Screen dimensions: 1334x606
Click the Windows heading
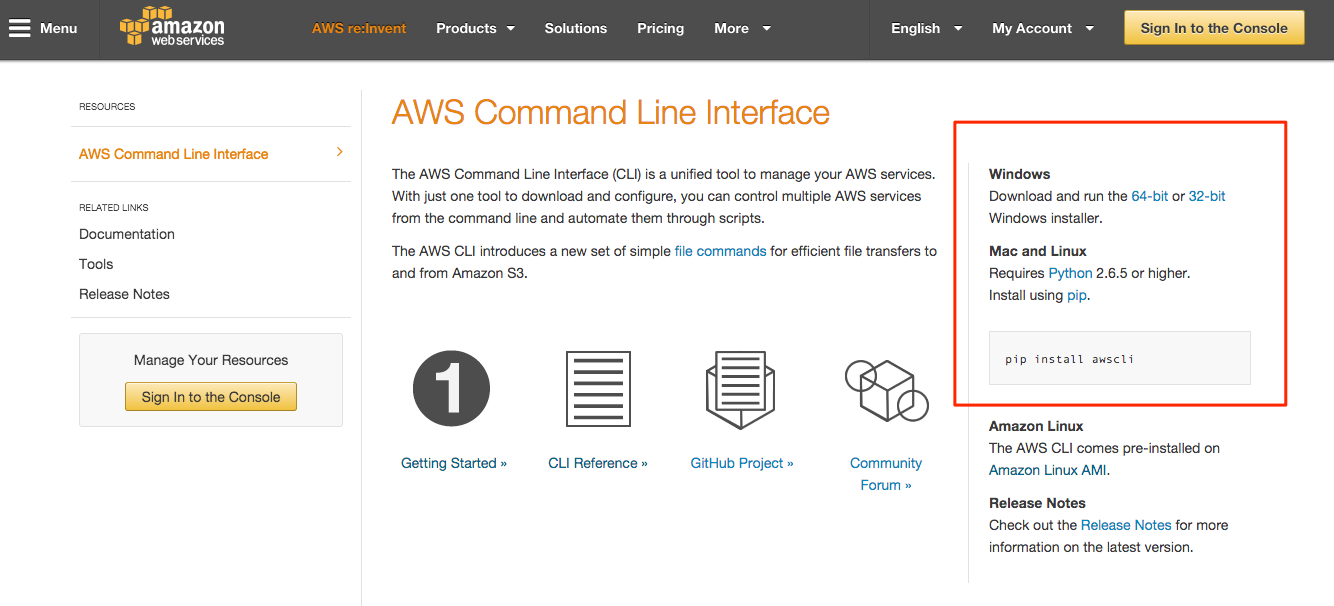[x=1020, y=174]
